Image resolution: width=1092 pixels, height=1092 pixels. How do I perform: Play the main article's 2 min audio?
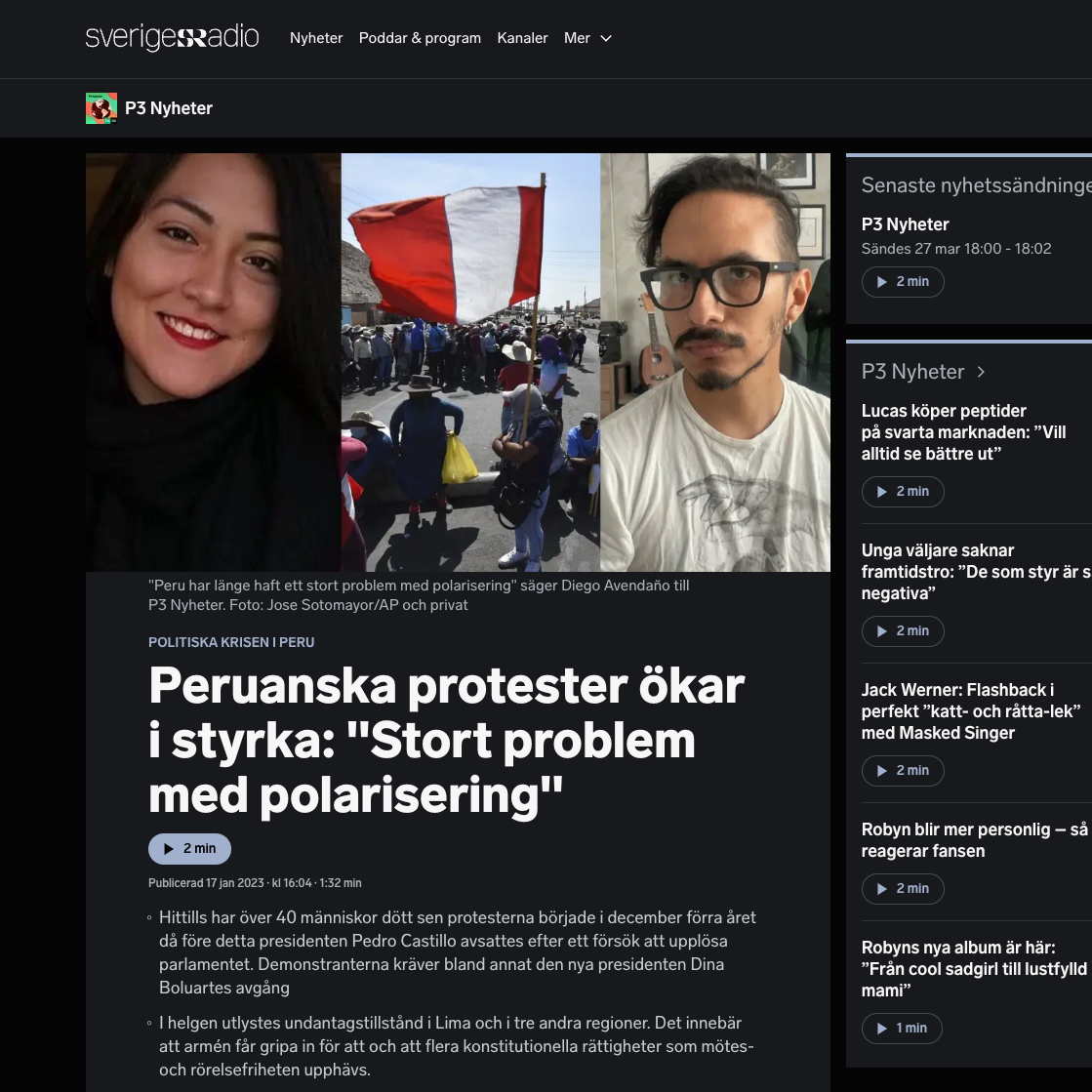point(189,848)
